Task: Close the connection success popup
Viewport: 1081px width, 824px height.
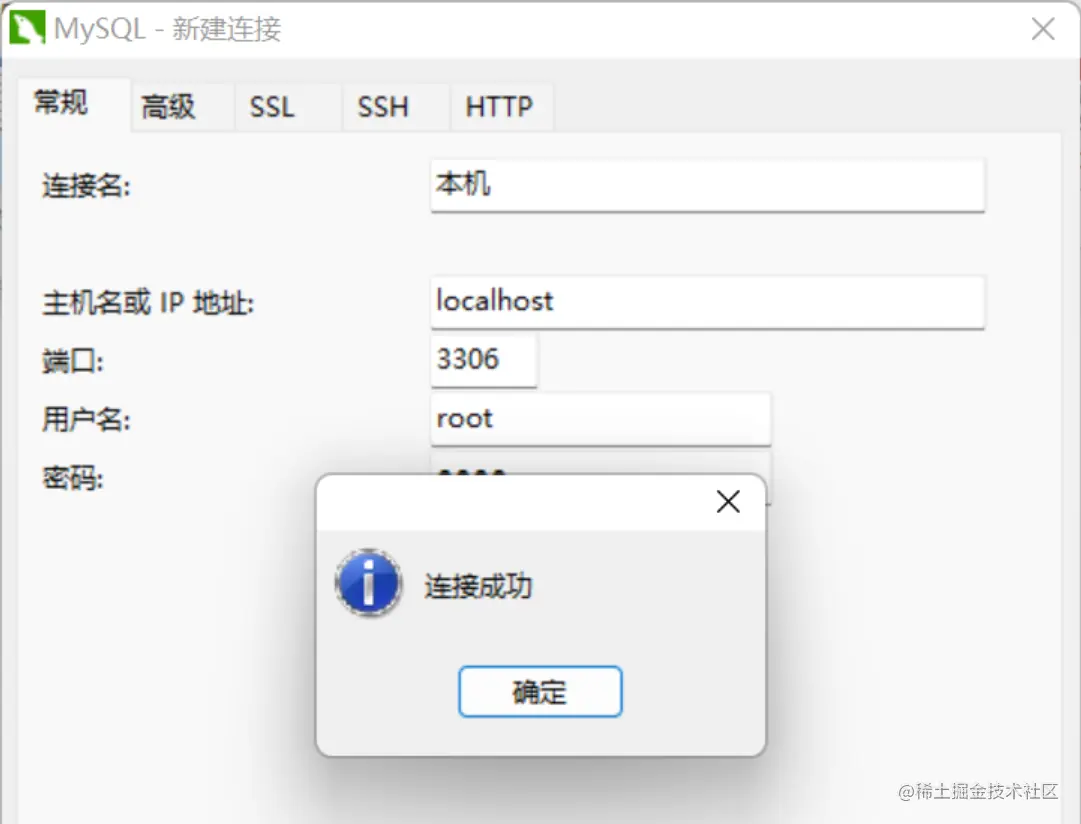Action: [x=728, y=501]
